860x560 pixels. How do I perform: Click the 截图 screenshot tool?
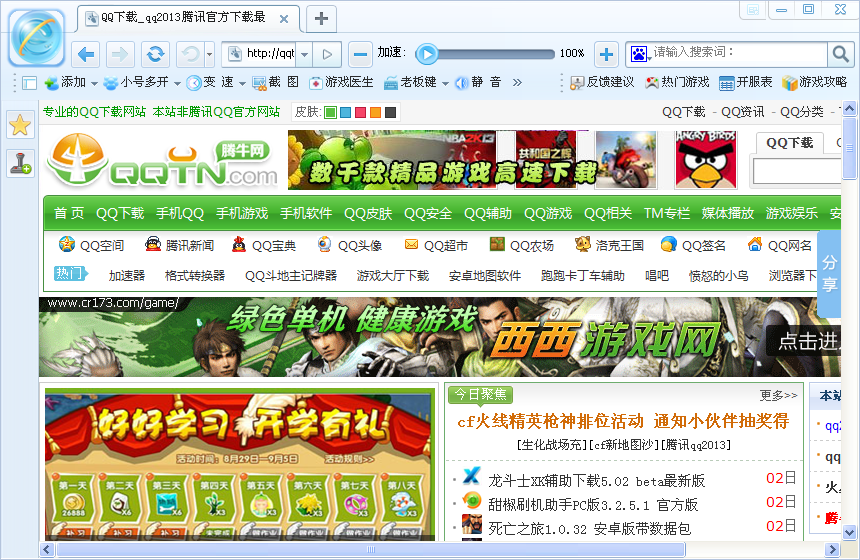click(x=275, y=82)
